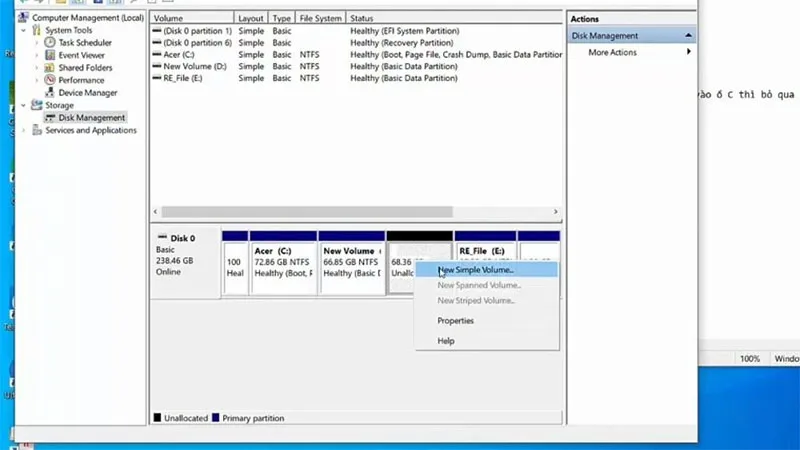Click the "238.46 GB" disk size text

pos(174,260)
